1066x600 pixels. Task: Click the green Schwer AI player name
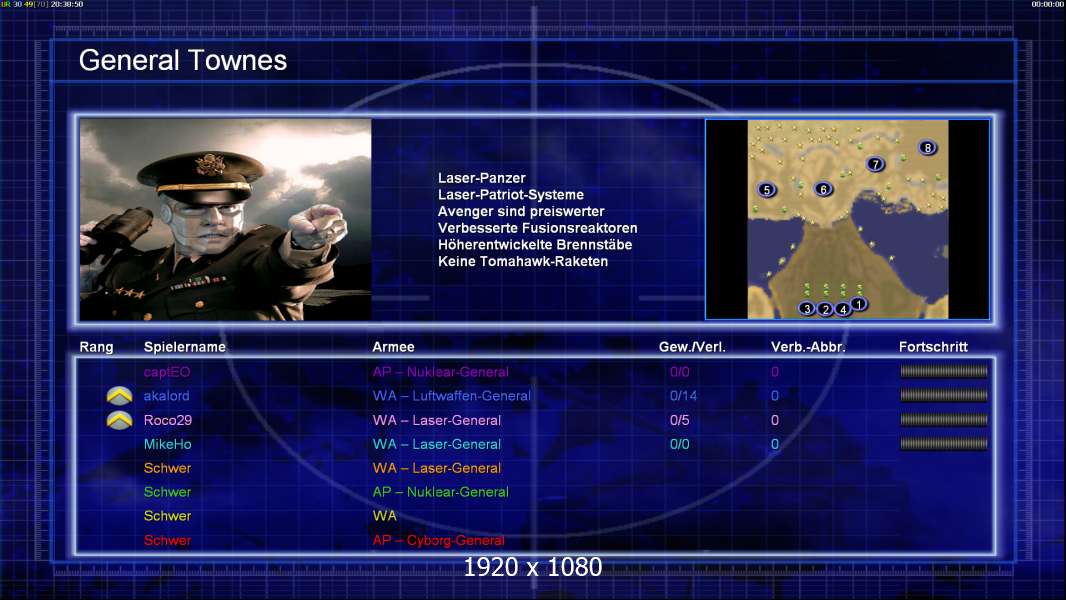[167, 491]
